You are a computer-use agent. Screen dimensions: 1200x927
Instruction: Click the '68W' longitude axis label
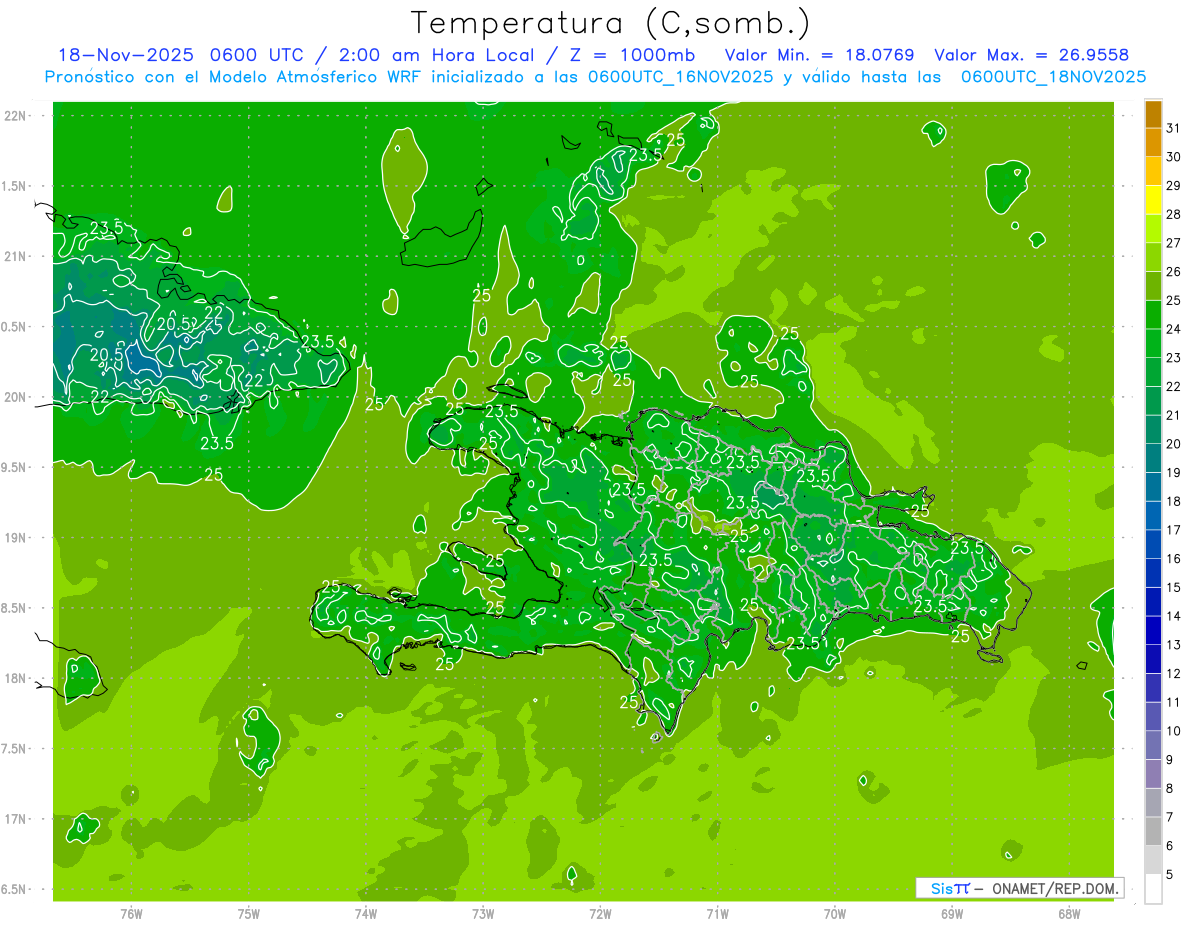click(x=1069, y=913)
